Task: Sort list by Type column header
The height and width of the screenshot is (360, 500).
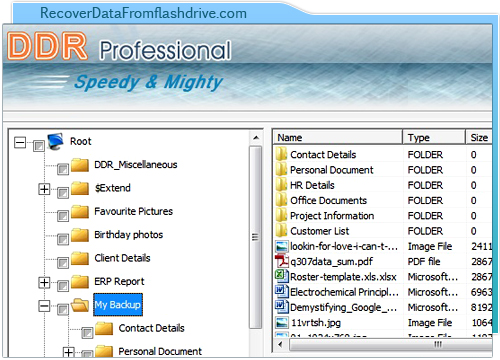Action: [x=434, y=137]
